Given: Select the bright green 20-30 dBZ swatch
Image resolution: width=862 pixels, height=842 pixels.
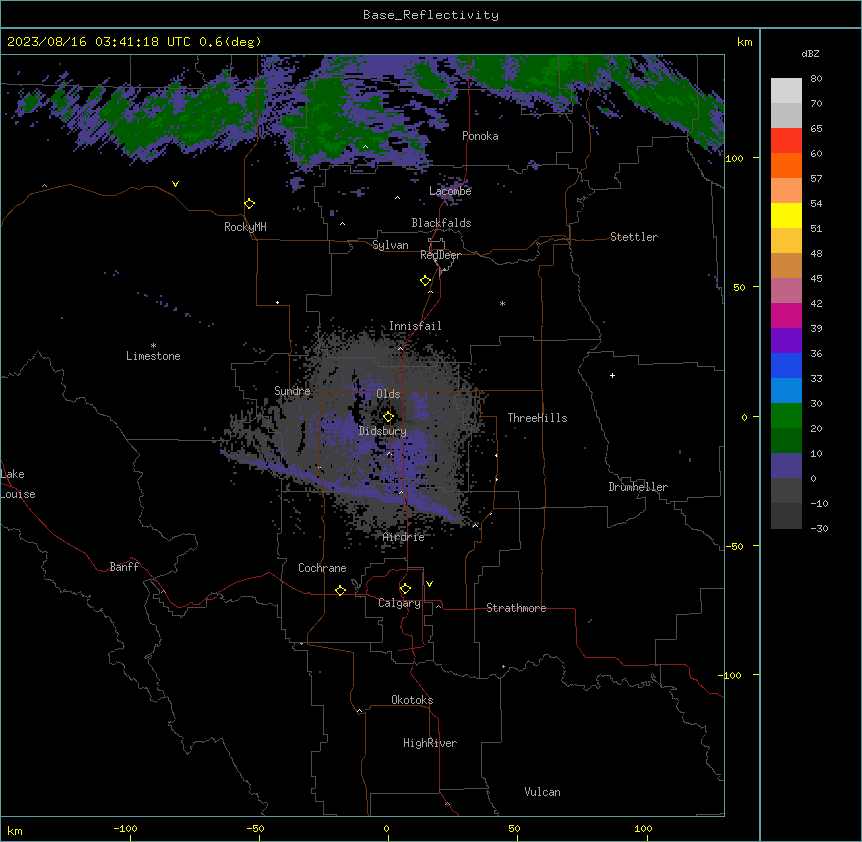Looking at the screenshot, I should pos(786,416).
